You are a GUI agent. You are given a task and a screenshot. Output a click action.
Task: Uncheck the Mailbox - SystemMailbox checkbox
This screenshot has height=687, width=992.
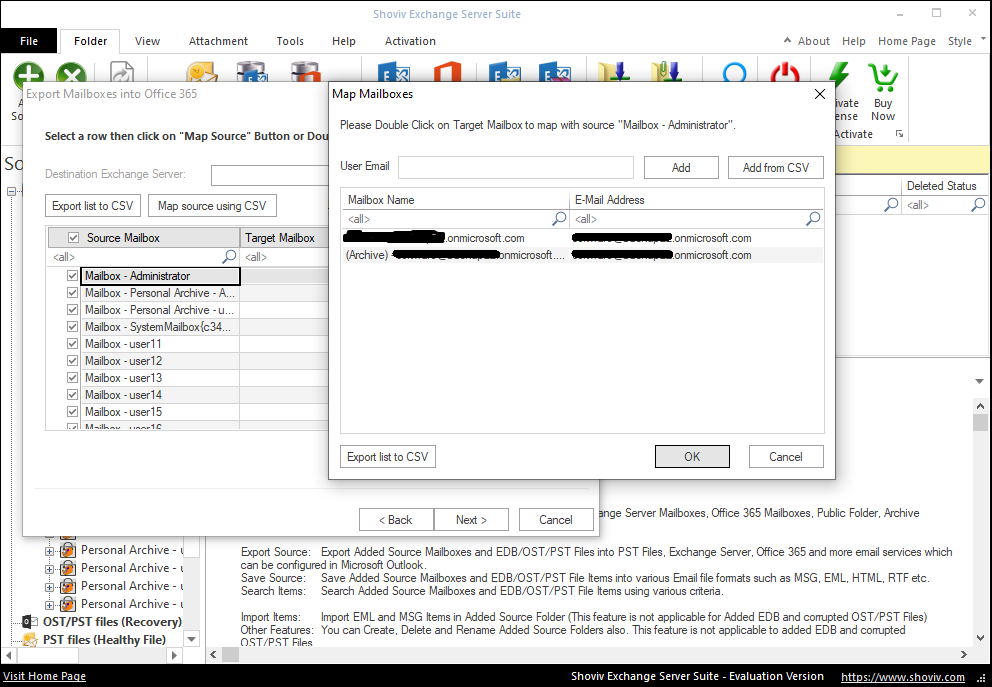pos(72,327)
